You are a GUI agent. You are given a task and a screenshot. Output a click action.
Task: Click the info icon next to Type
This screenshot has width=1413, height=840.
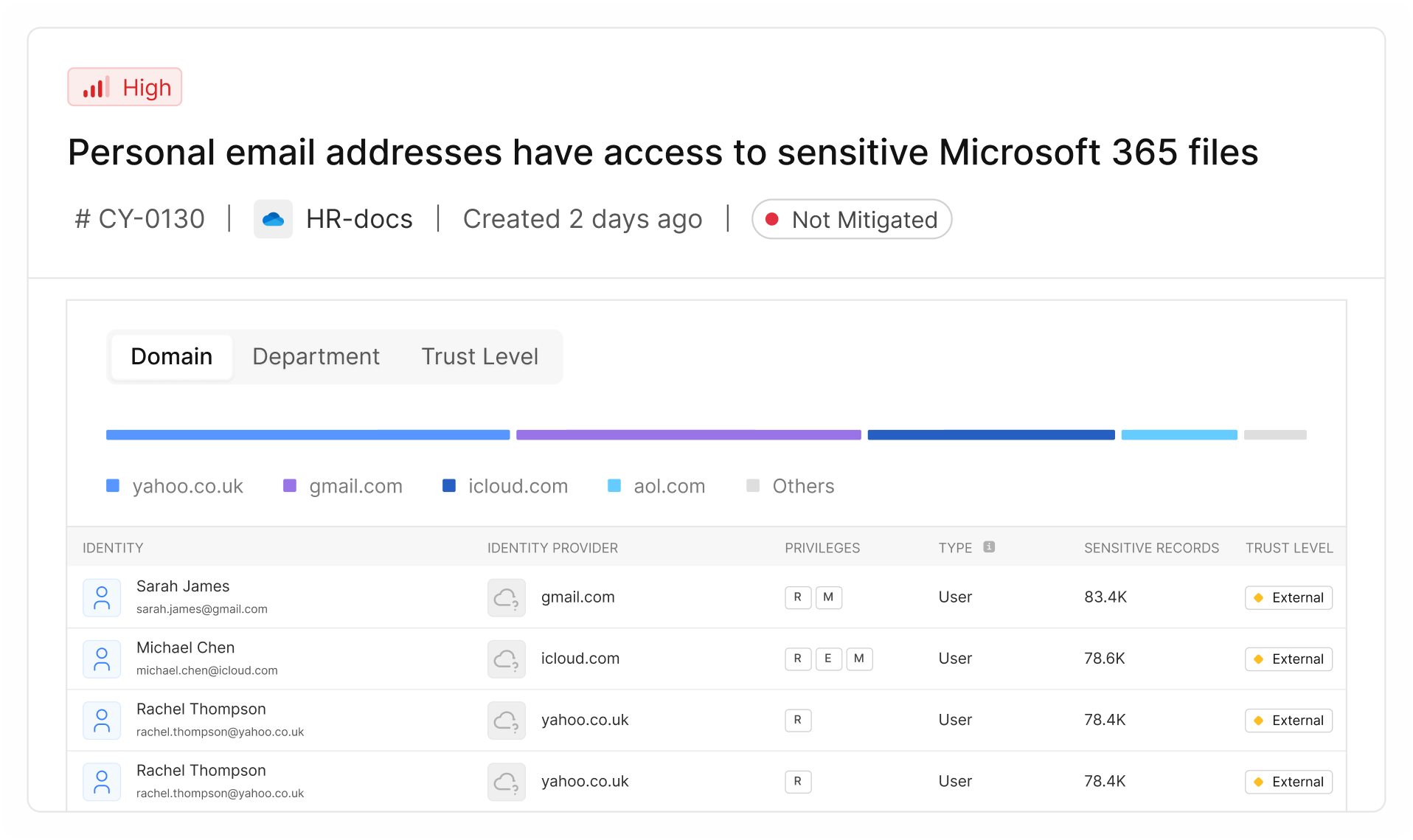[990, 546]
